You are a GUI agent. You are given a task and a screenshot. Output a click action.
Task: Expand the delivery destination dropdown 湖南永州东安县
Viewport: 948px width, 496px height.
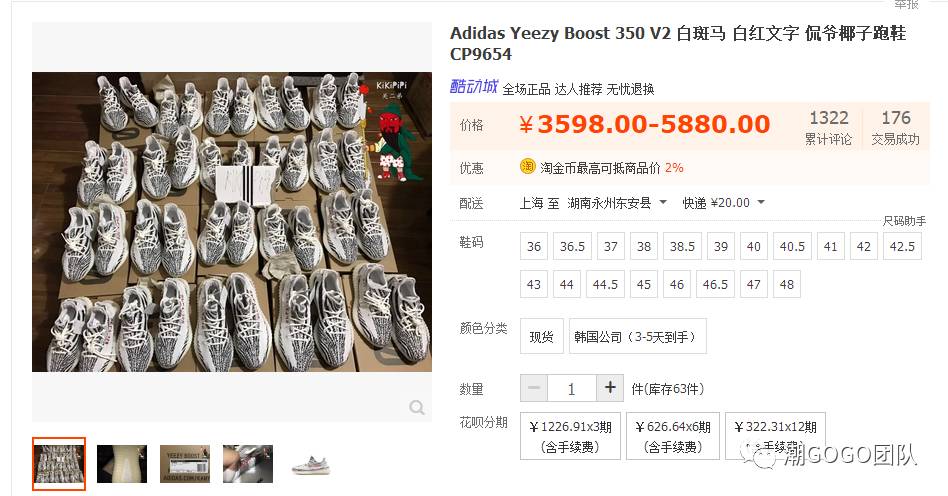click(x=617, y=203)
